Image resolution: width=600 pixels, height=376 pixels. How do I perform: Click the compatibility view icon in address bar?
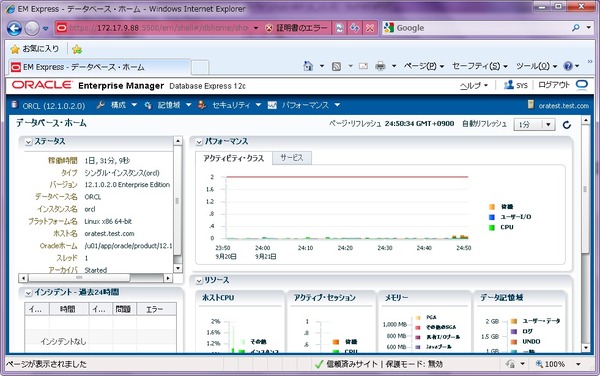pos(339,28)
